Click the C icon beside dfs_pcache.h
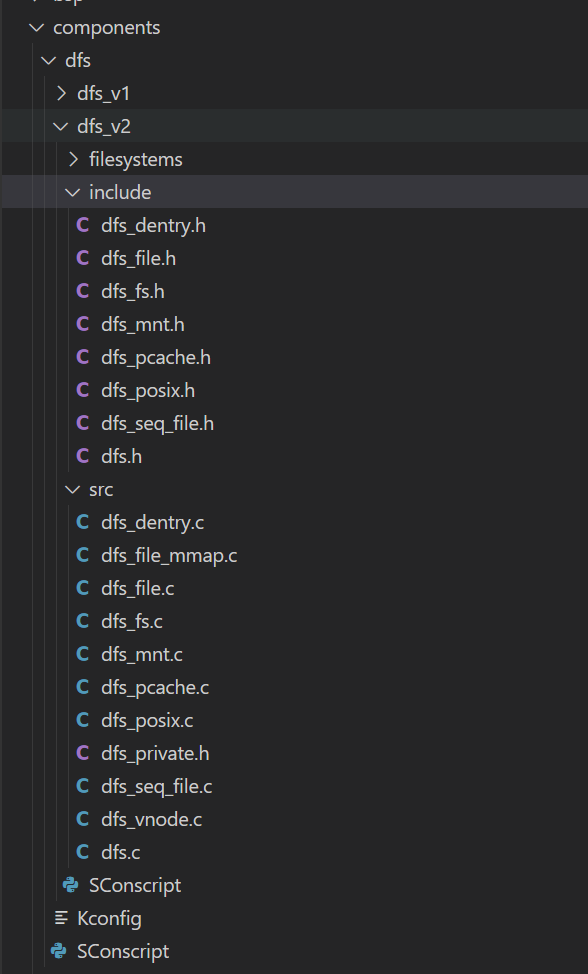The height and width of the screenshot is (974, 588). pos(83,357)
